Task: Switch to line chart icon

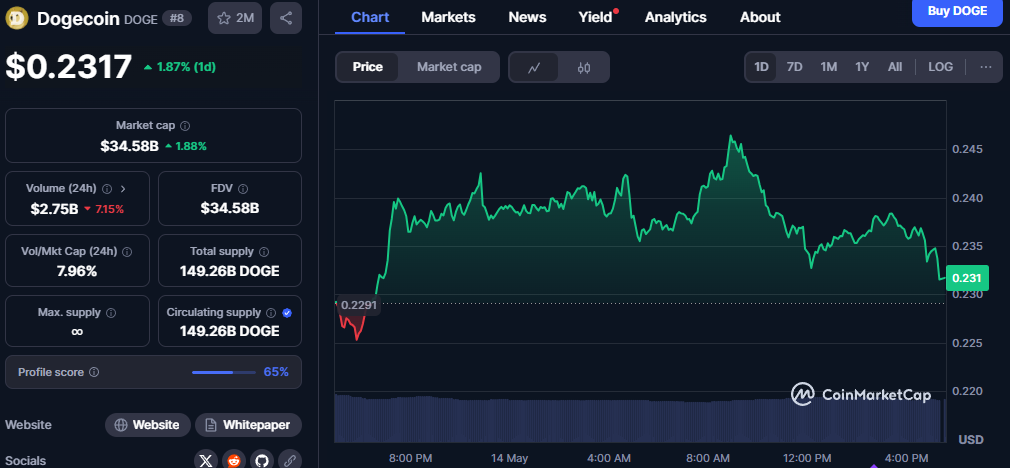Action: (534, 67)
